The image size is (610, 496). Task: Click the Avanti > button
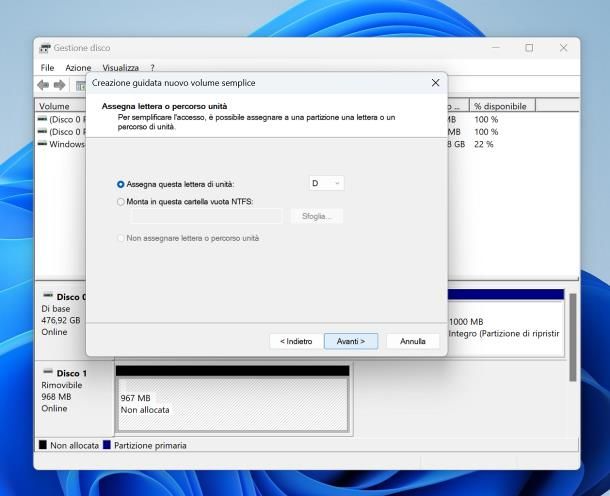pyautogui.click(x=350, y=341)
